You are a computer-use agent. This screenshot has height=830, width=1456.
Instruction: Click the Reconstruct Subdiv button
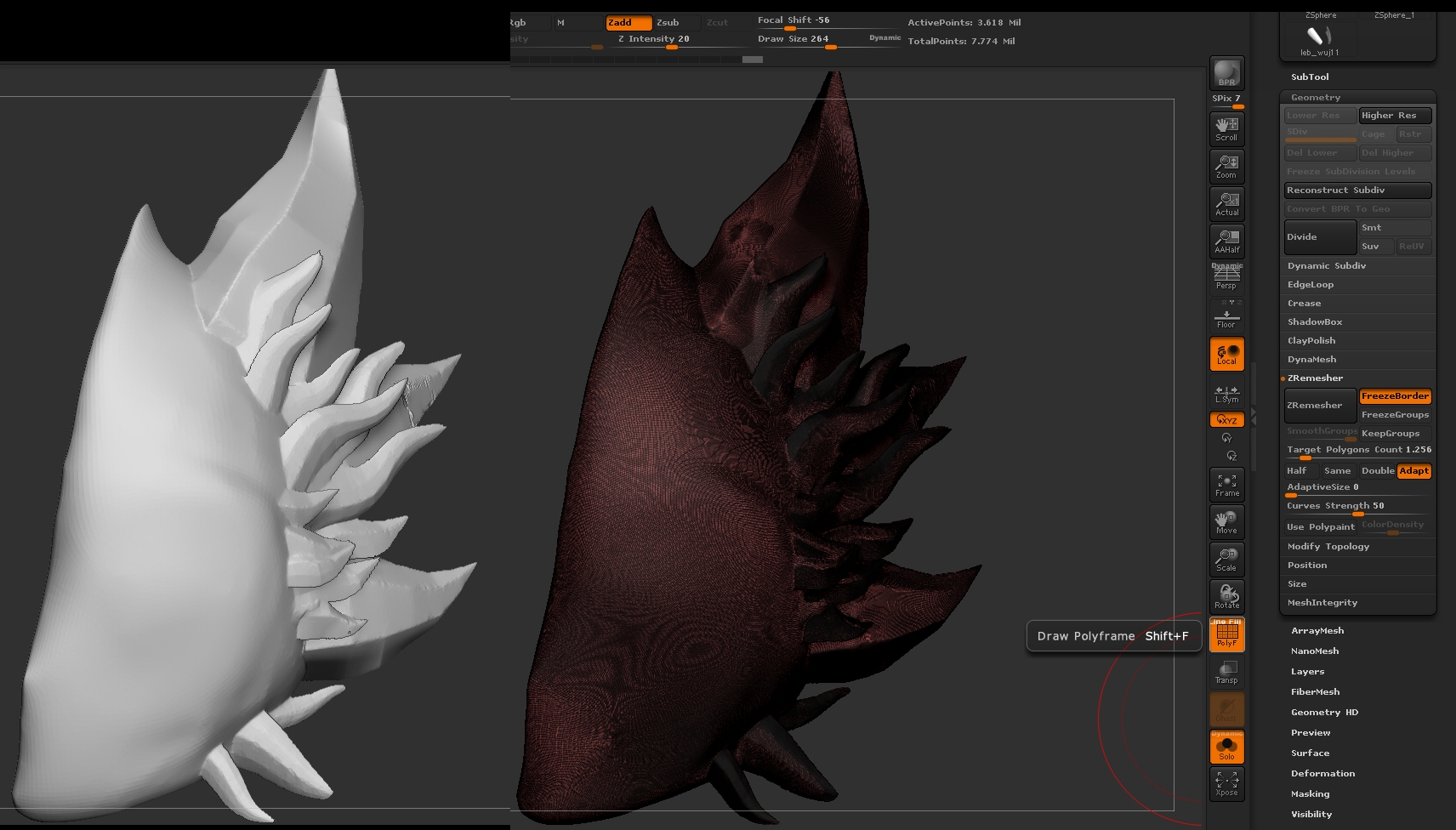[1357, 190]
